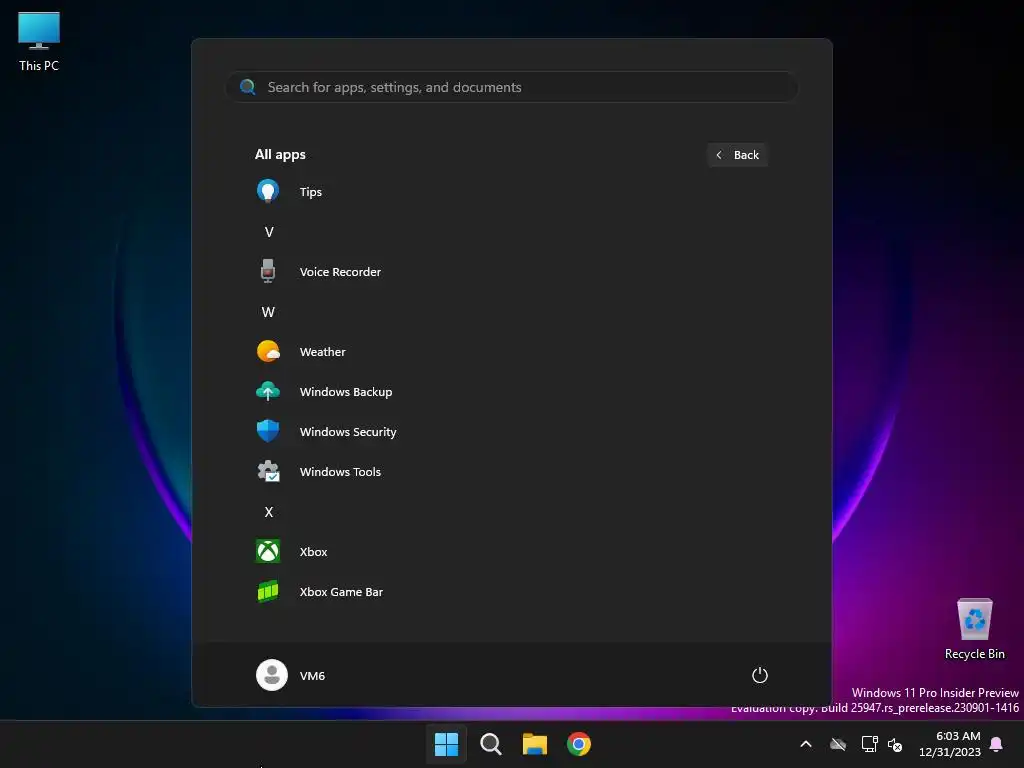Click the "Xbox" label text
The width and height of the screenshot is (1024, 768).
[x=313, y=552]
